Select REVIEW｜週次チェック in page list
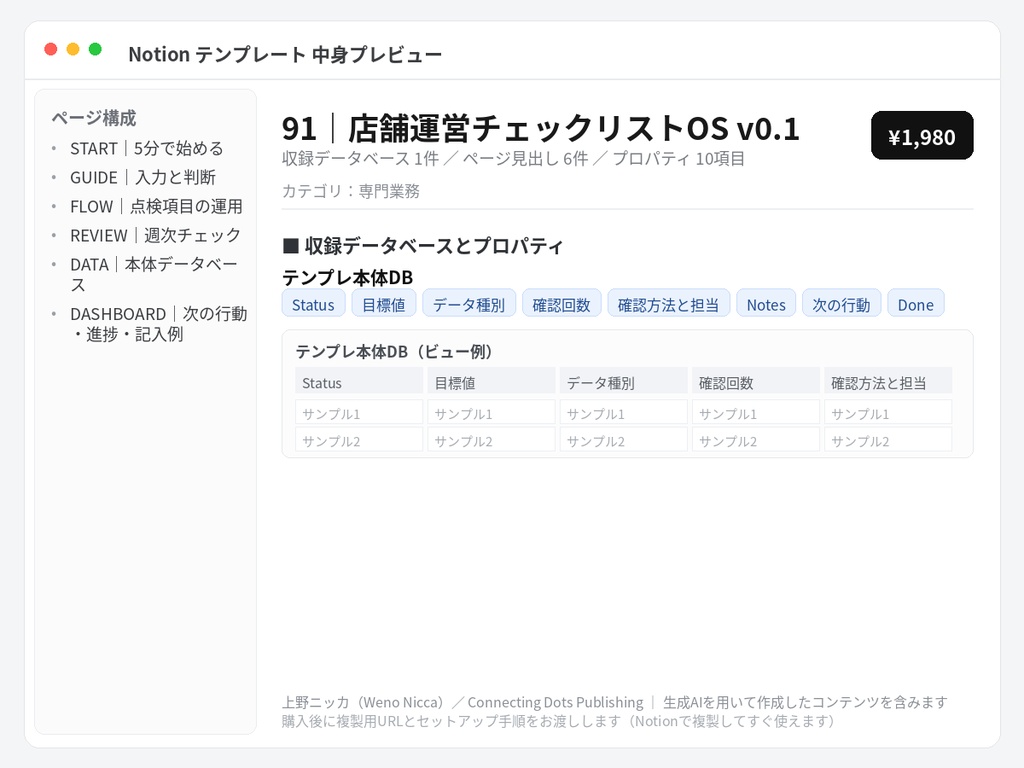 click(x=155, y=235)
